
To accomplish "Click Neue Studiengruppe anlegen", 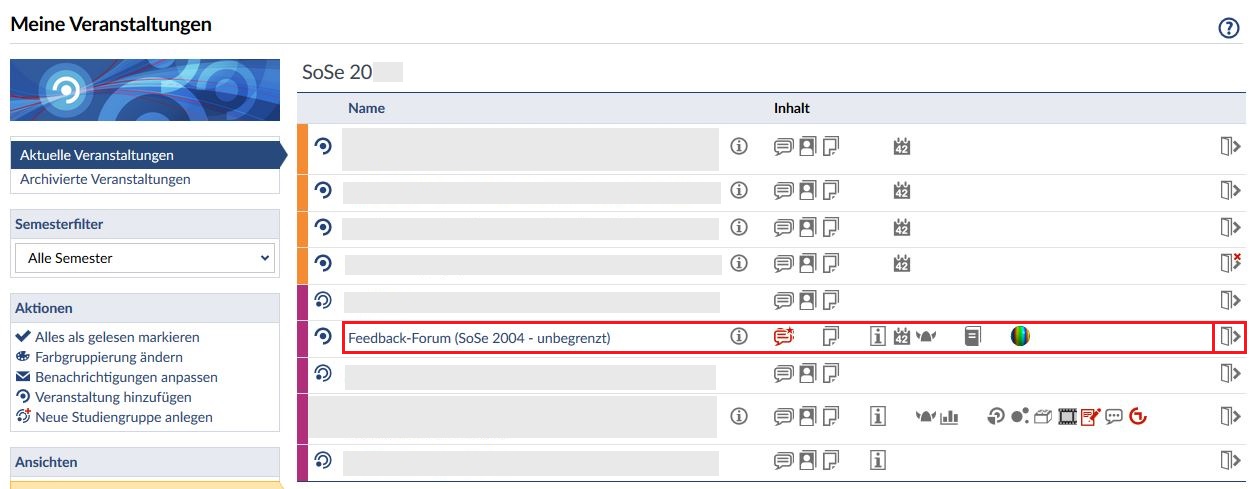I will [x=123, y=417].
